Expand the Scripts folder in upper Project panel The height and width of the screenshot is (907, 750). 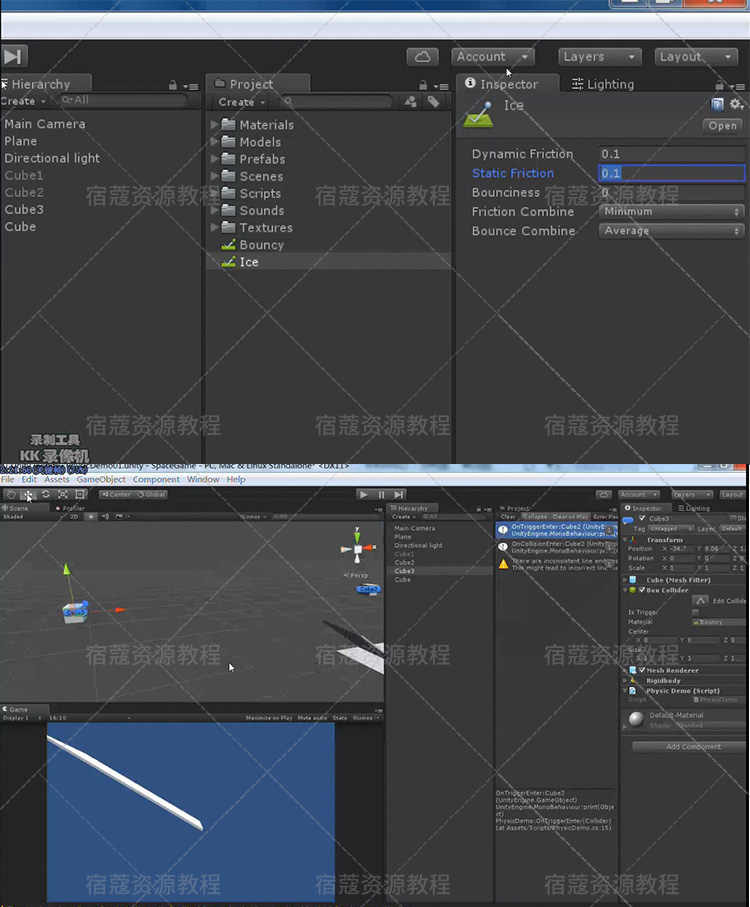pyautogui.click(x=214, y=193)
